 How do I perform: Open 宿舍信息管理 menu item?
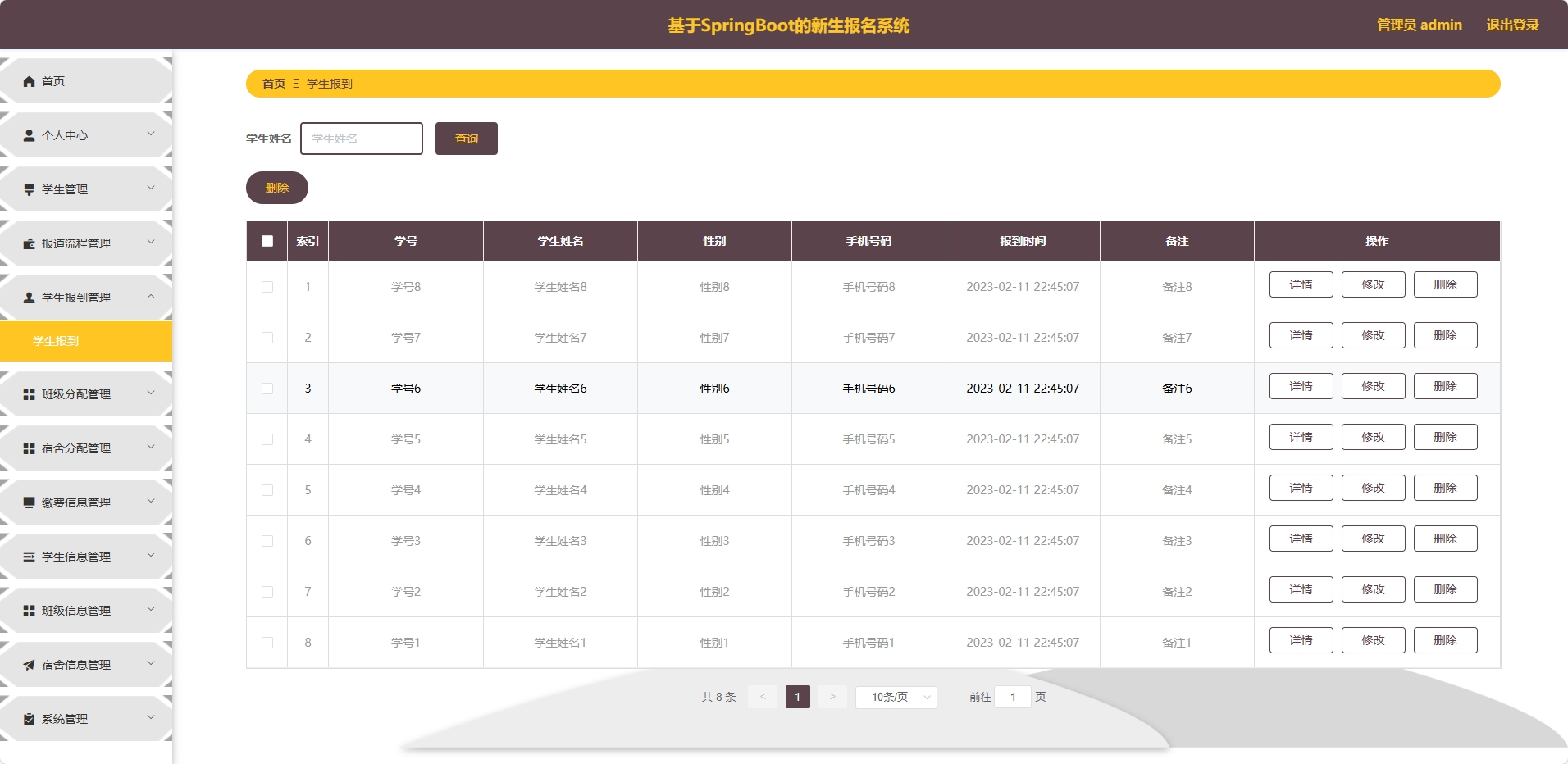coord(86,665)
